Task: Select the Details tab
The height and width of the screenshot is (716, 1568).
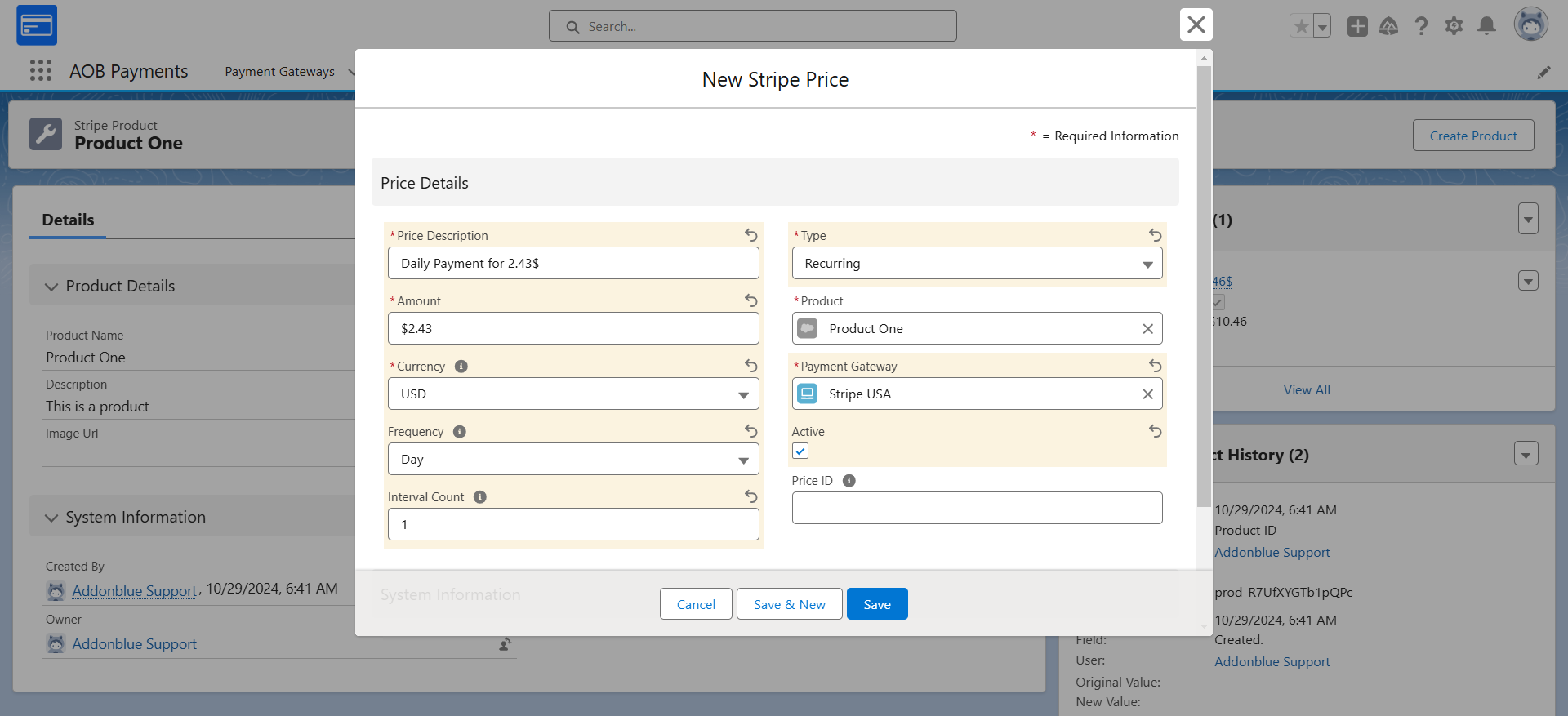Action: click(x=68, y=220)
